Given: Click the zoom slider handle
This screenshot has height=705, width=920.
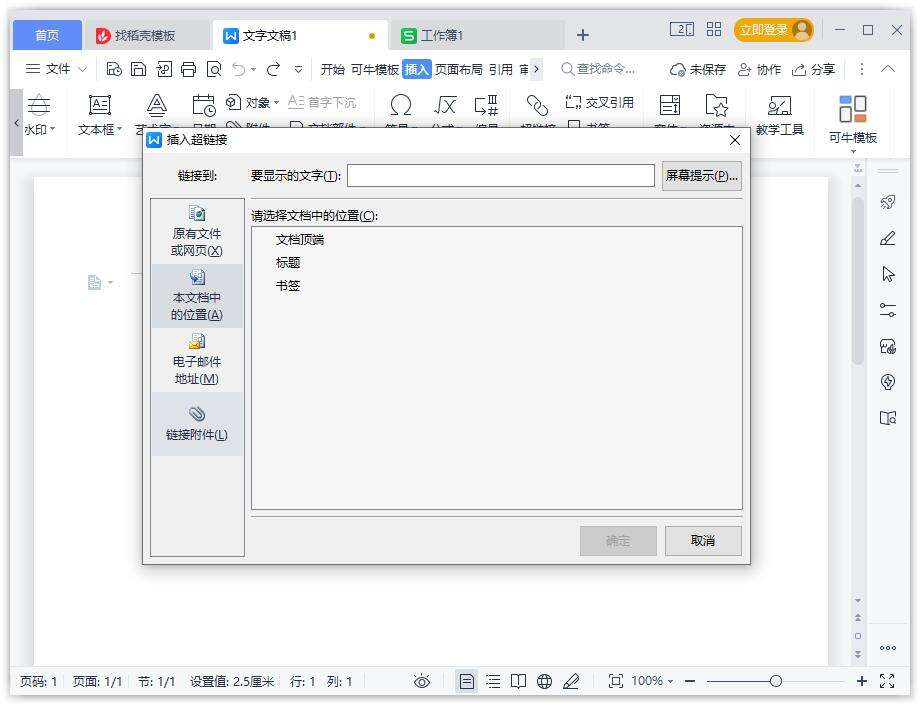Looking at the screenshot, I should 775,681.
